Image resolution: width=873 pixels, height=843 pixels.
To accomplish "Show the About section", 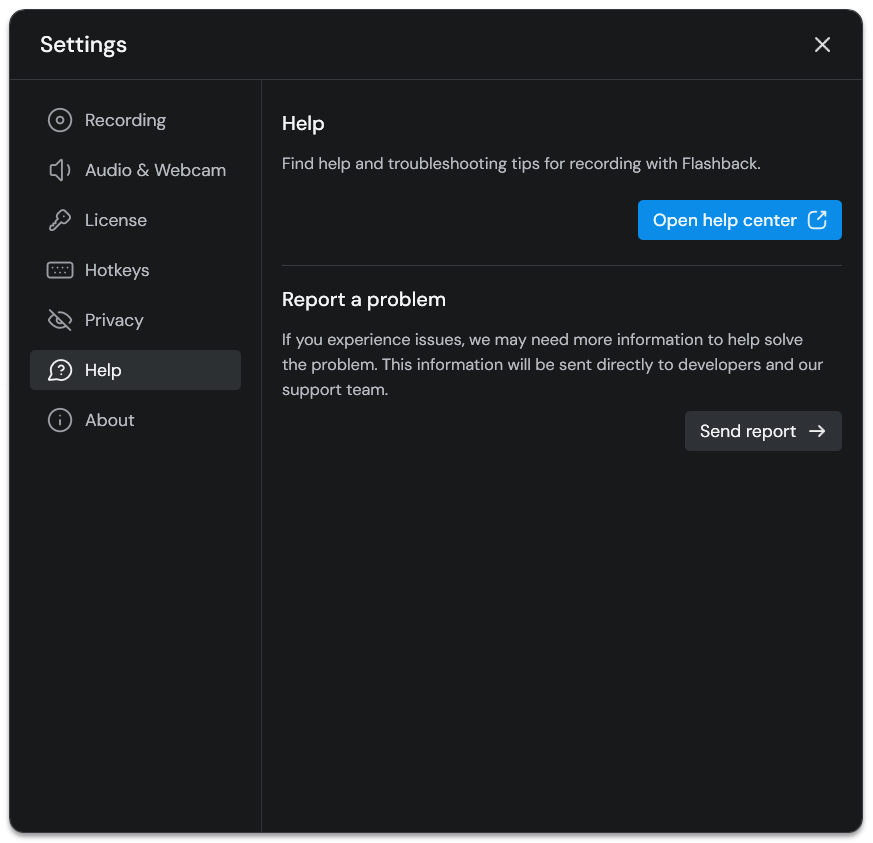I will [110, 420].
